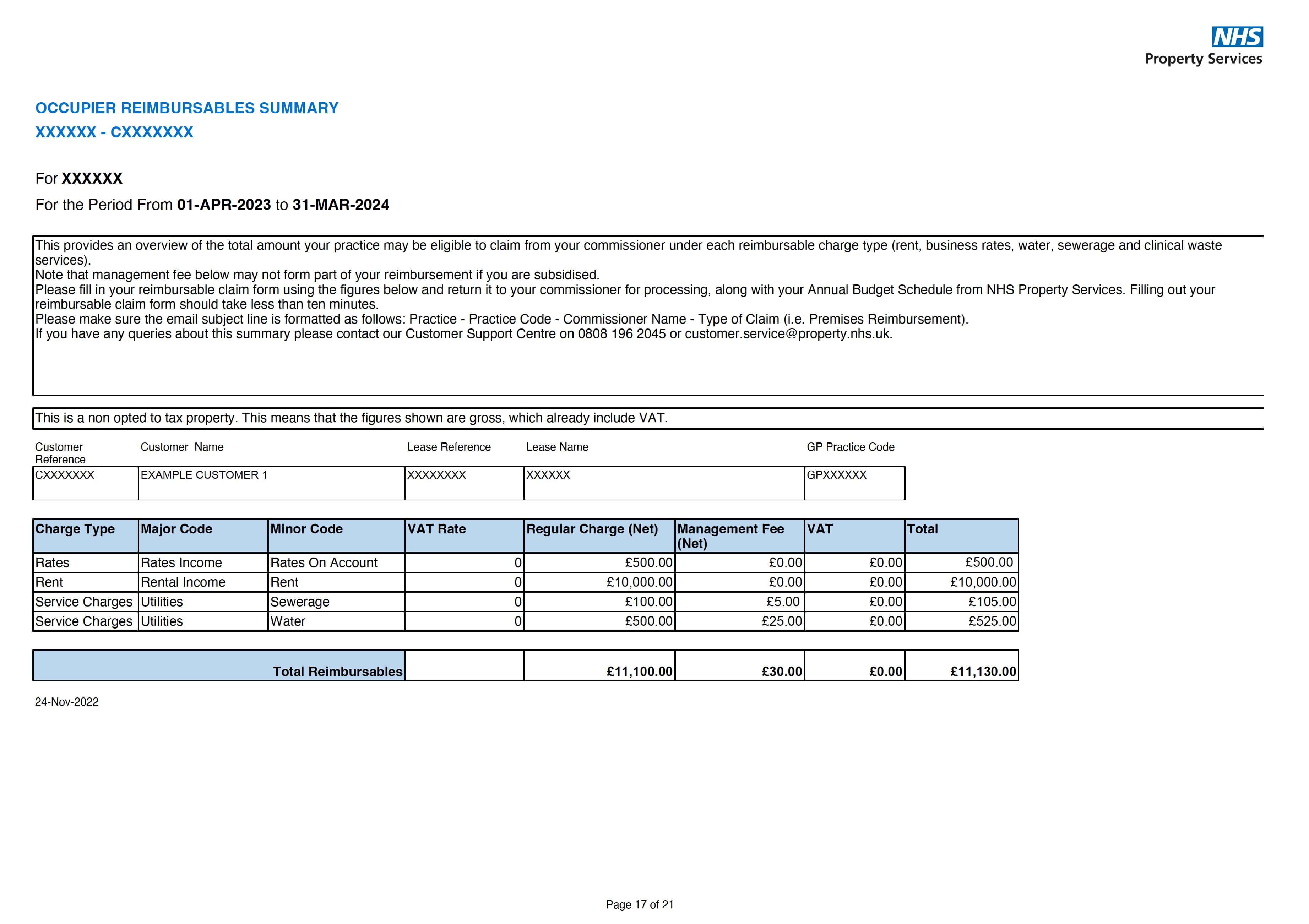Select the EXAMPLE CUSTOMER 1 name cell
This screenshot has width=1309, height=924.
pyautogui.click(x=203, y=475)
